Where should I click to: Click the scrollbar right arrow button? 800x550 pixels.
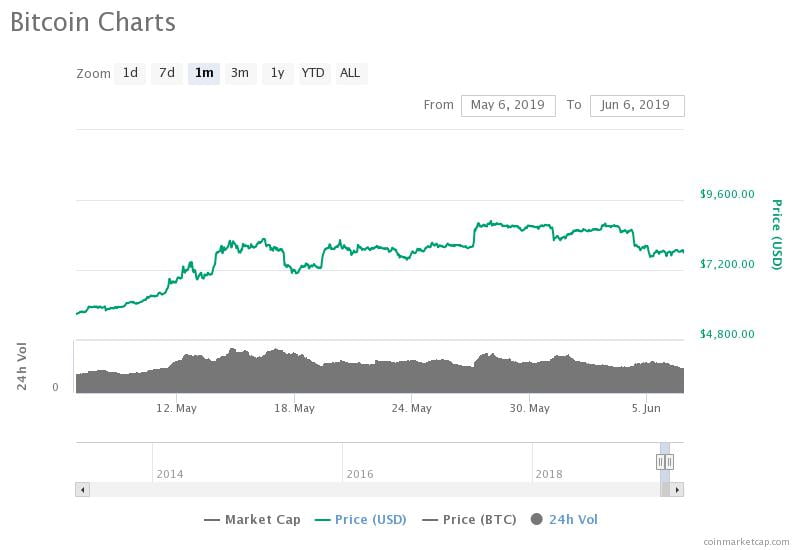click(x=677, y=489)
